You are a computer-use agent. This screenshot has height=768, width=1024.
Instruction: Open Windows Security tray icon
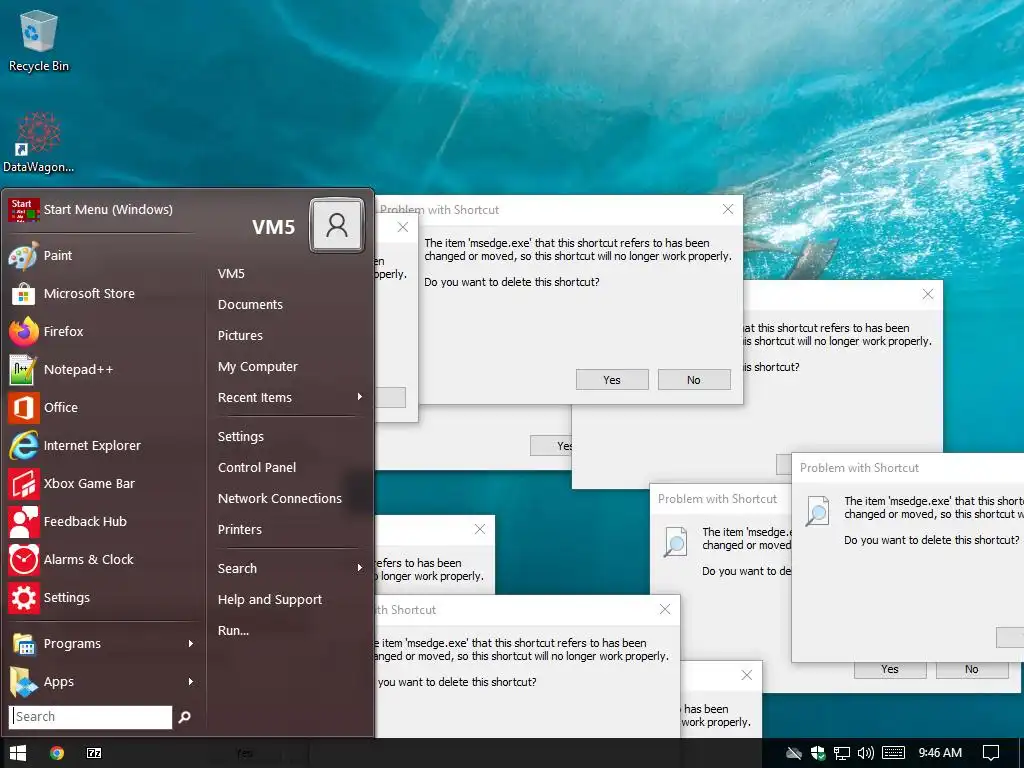[x=818, y=753]
